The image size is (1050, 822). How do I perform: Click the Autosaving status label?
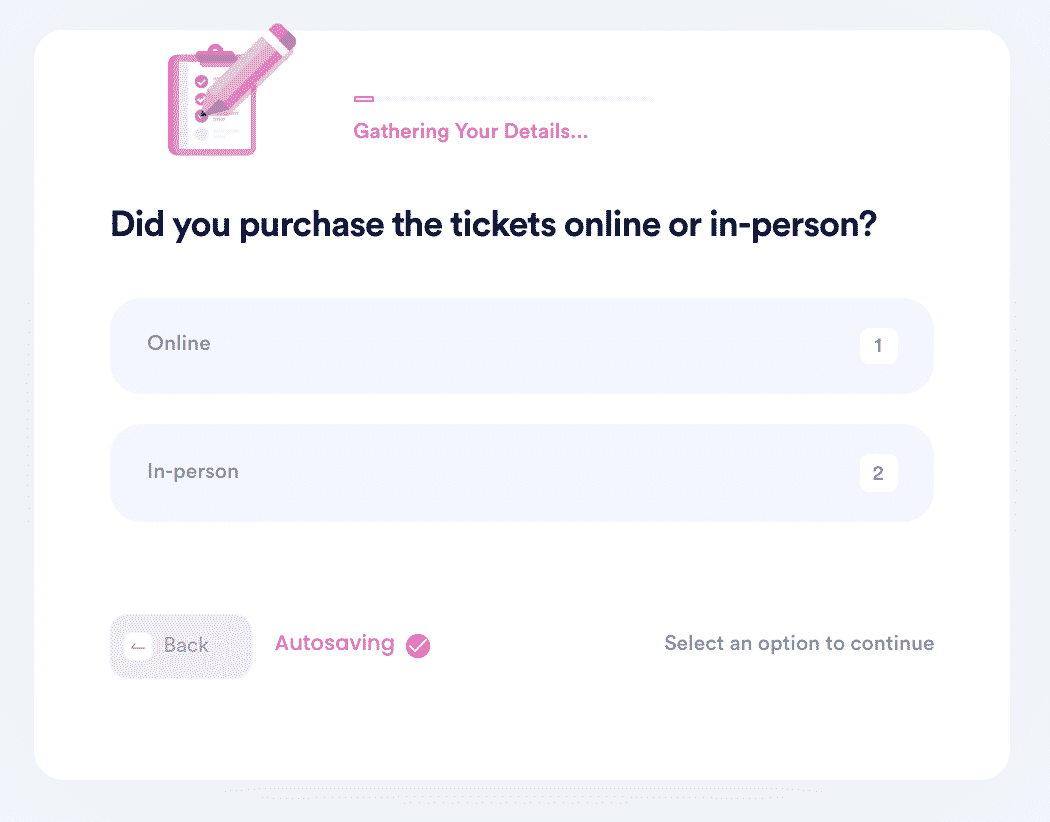[335, 643]
